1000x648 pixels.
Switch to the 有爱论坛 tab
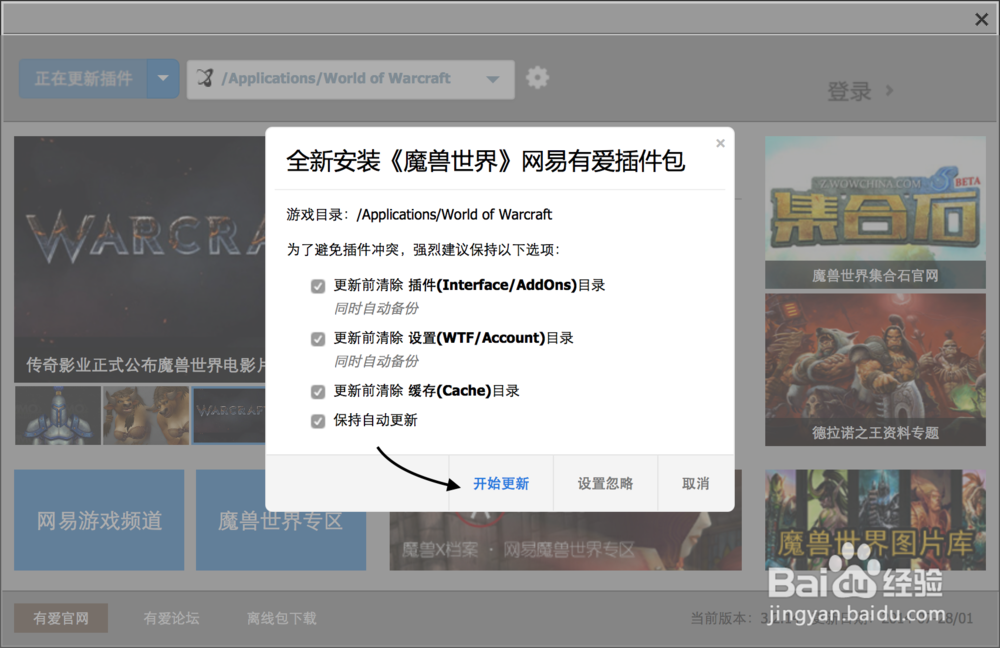pos(171,618)
